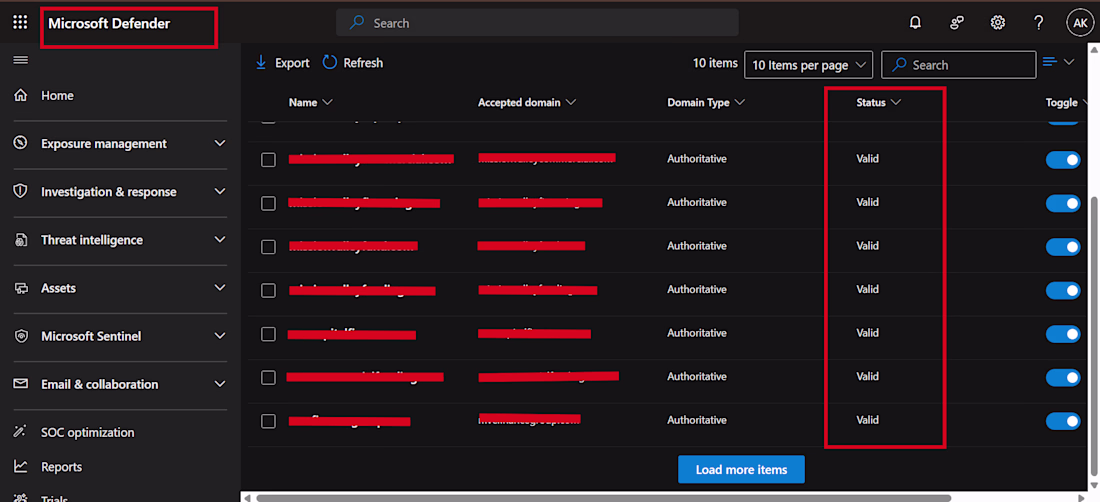
Task: Open the AK account avatar menu
Action: (x=1080, y=22)
